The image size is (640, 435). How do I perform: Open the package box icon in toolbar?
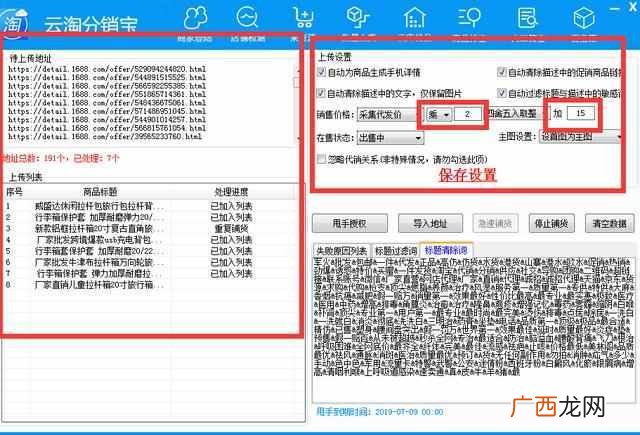coord(584,18)
